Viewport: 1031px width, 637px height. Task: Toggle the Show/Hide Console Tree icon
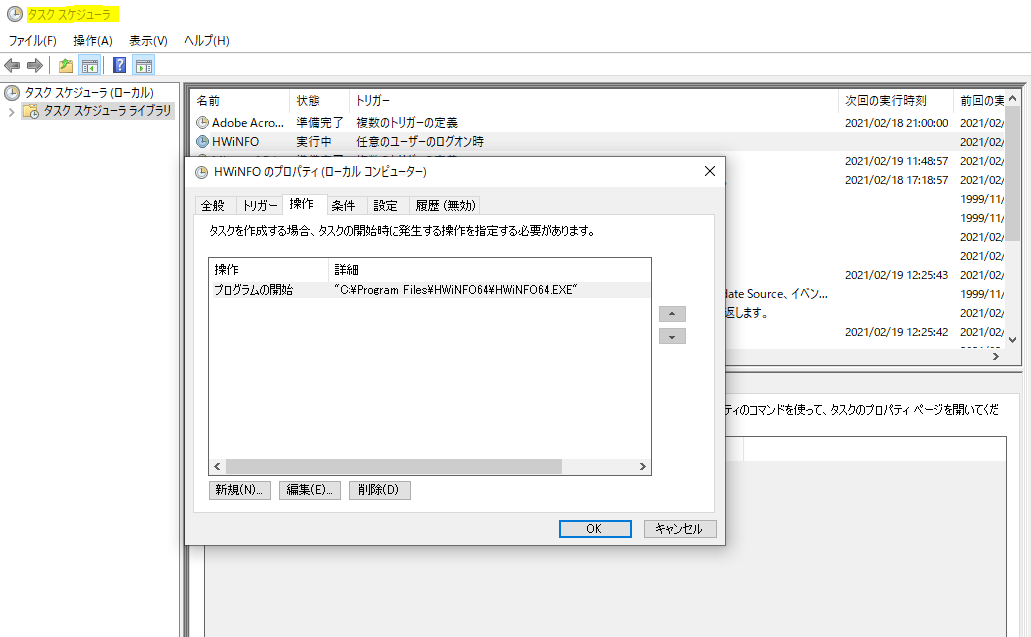(89, 65)
